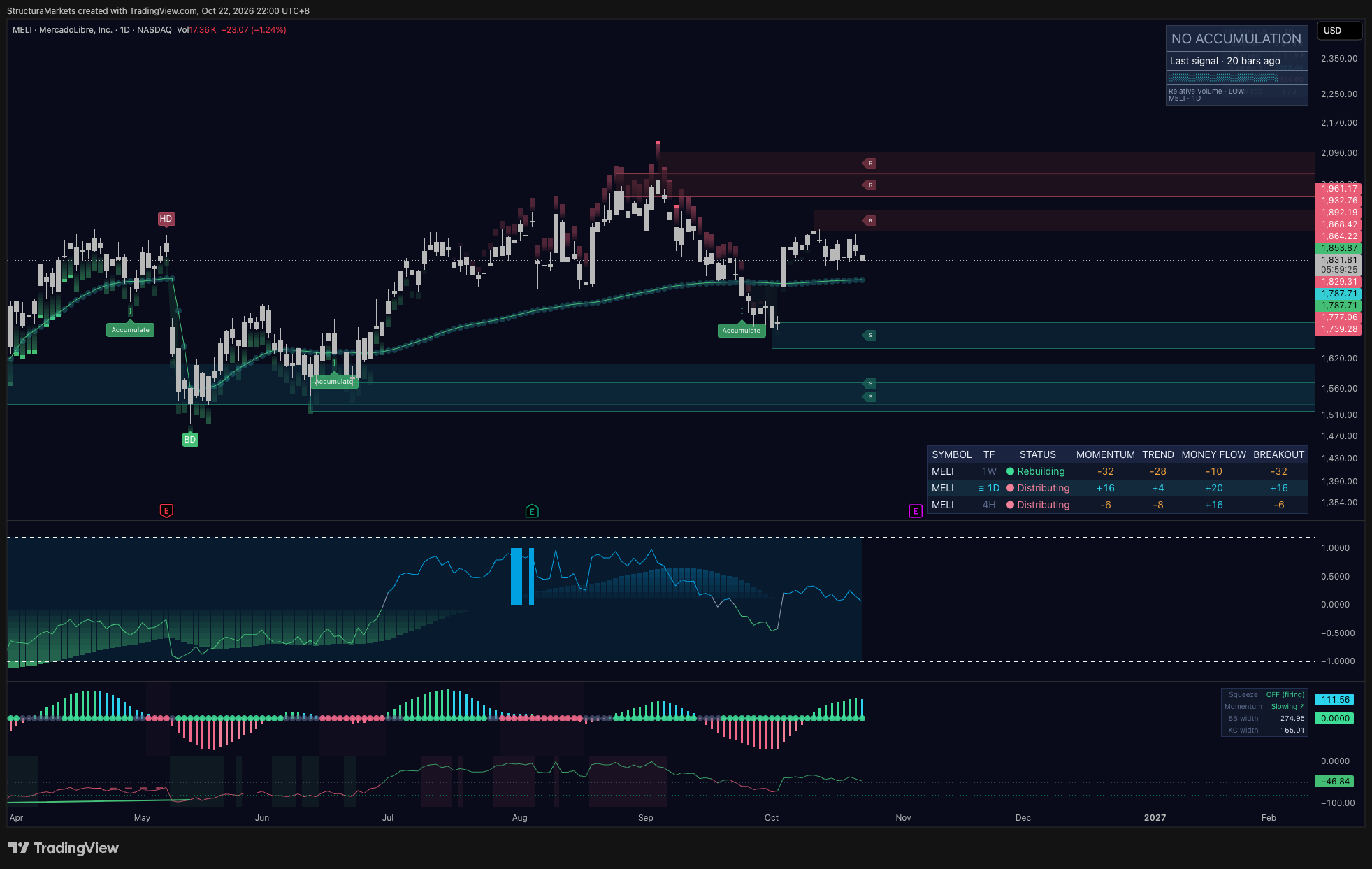The image size is (1372, 869).
Task: Click the red earnings E marker
Action: point(166,511)
